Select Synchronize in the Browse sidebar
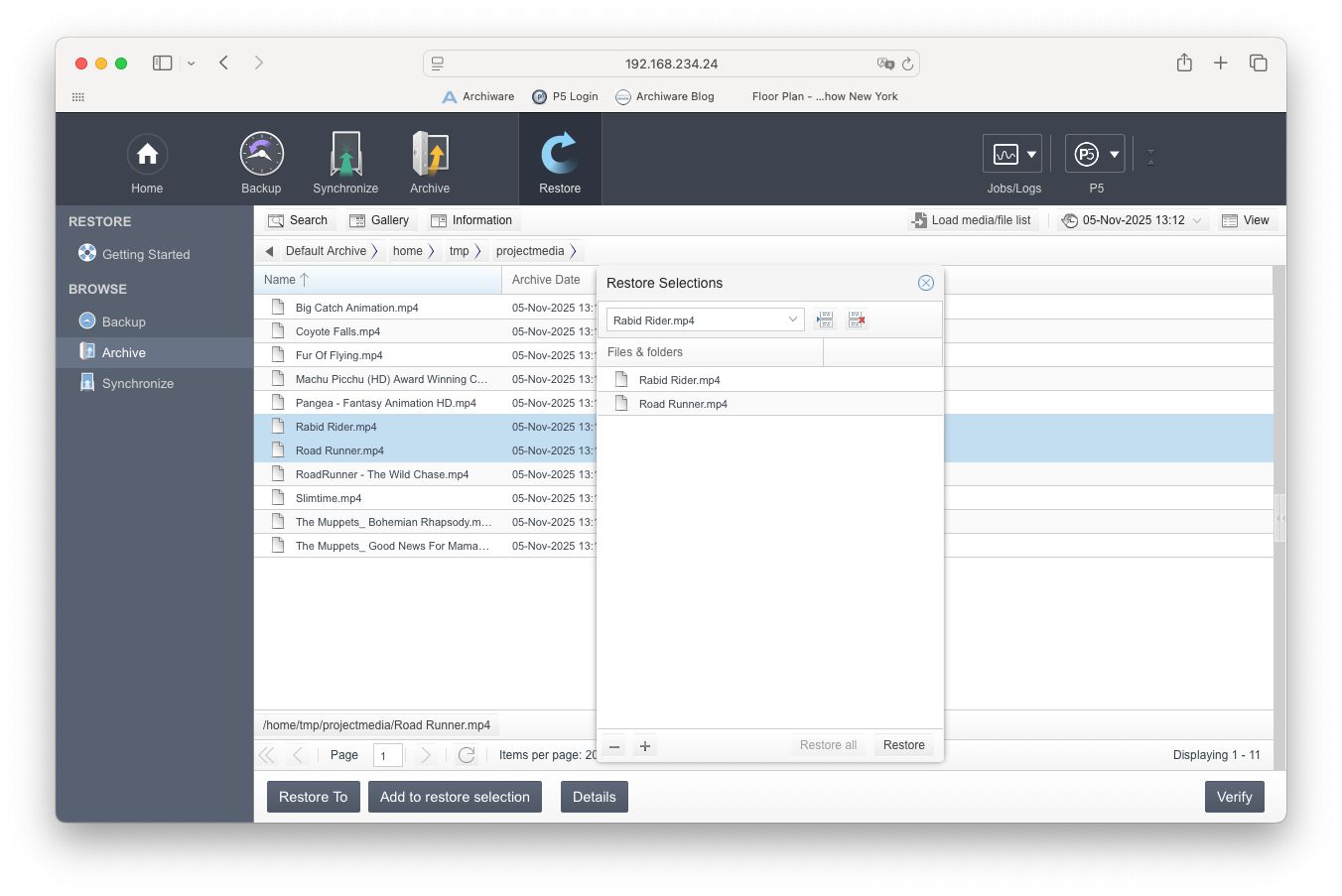The height and width of the screenshot is (896, 1342). pos(138,383)
